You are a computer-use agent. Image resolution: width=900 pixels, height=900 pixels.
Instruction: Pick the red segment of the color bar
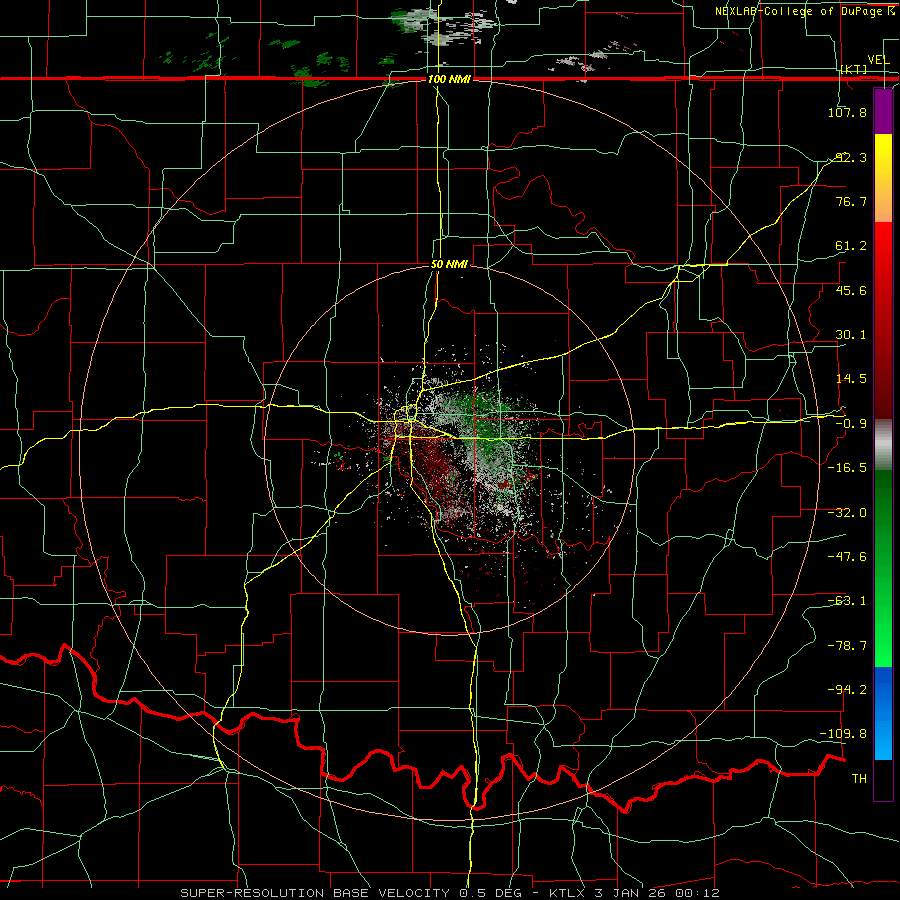[883, 320]
